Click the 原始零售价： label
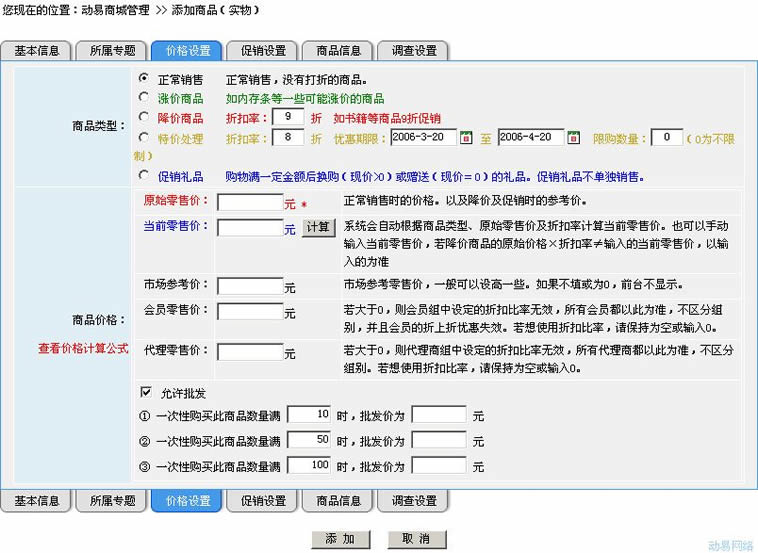Image resolution: width=758 pixels, height=553 pixels. [x=176, y=201]
